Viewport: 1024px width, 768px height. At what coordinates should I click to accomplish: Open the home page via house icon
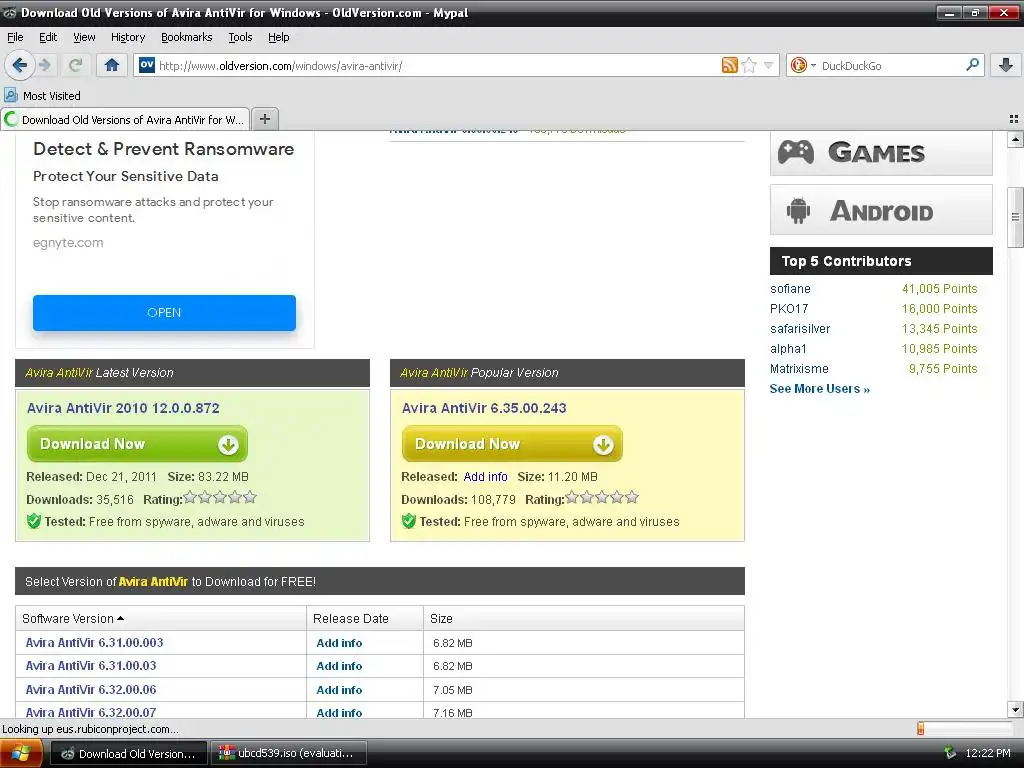tap(112, 65)
